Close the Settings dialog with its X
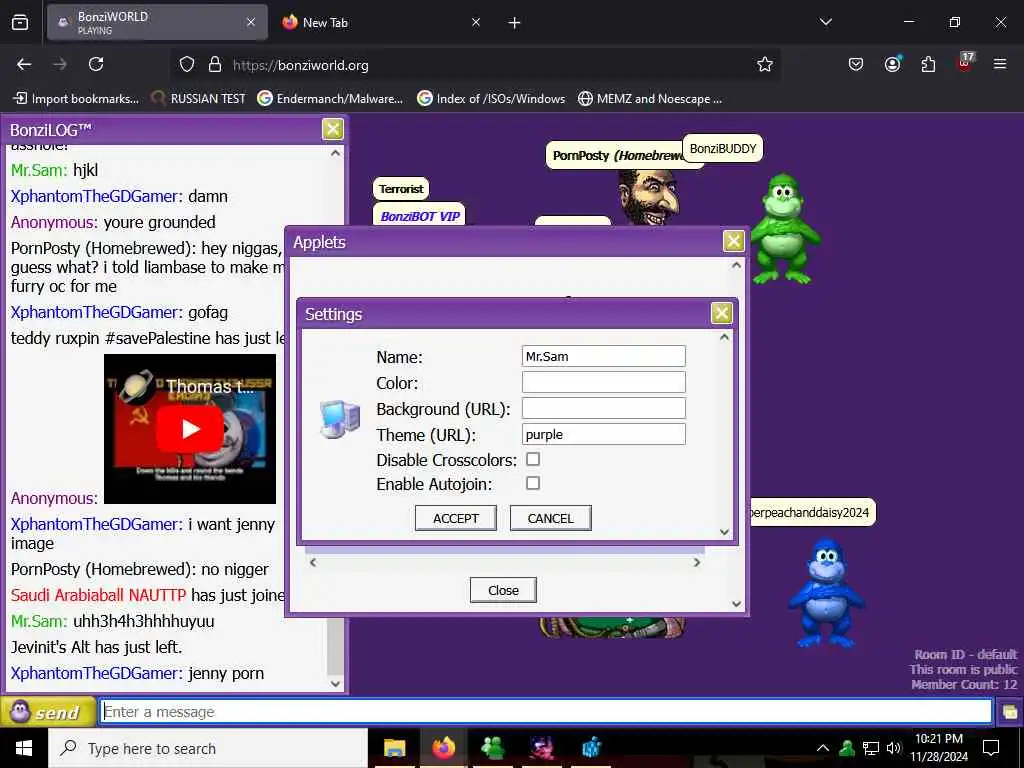1024x768 pixels. coord(721,313)
